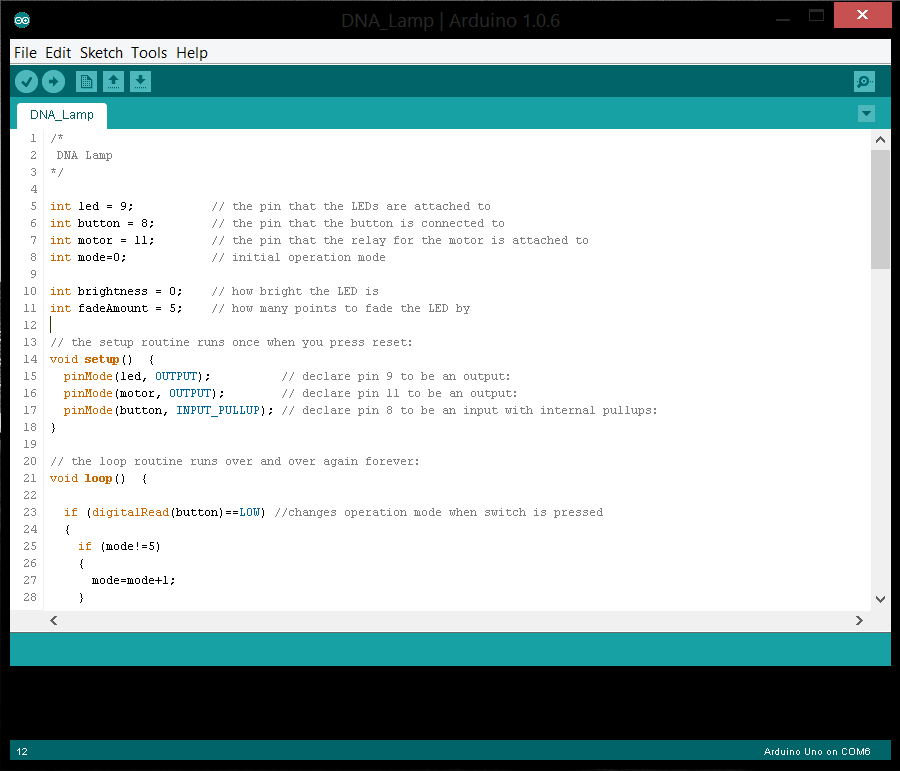Open the Tools menu
Screen dimensions: 900x771
pyautogui.click(x=148, y=53)
